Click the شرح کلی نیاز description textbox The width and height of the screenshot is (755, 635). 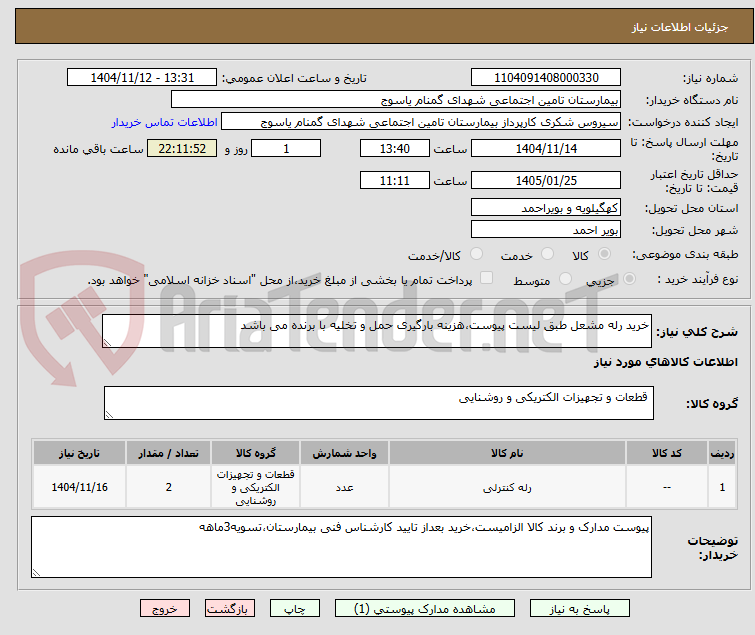coord(377,331)
